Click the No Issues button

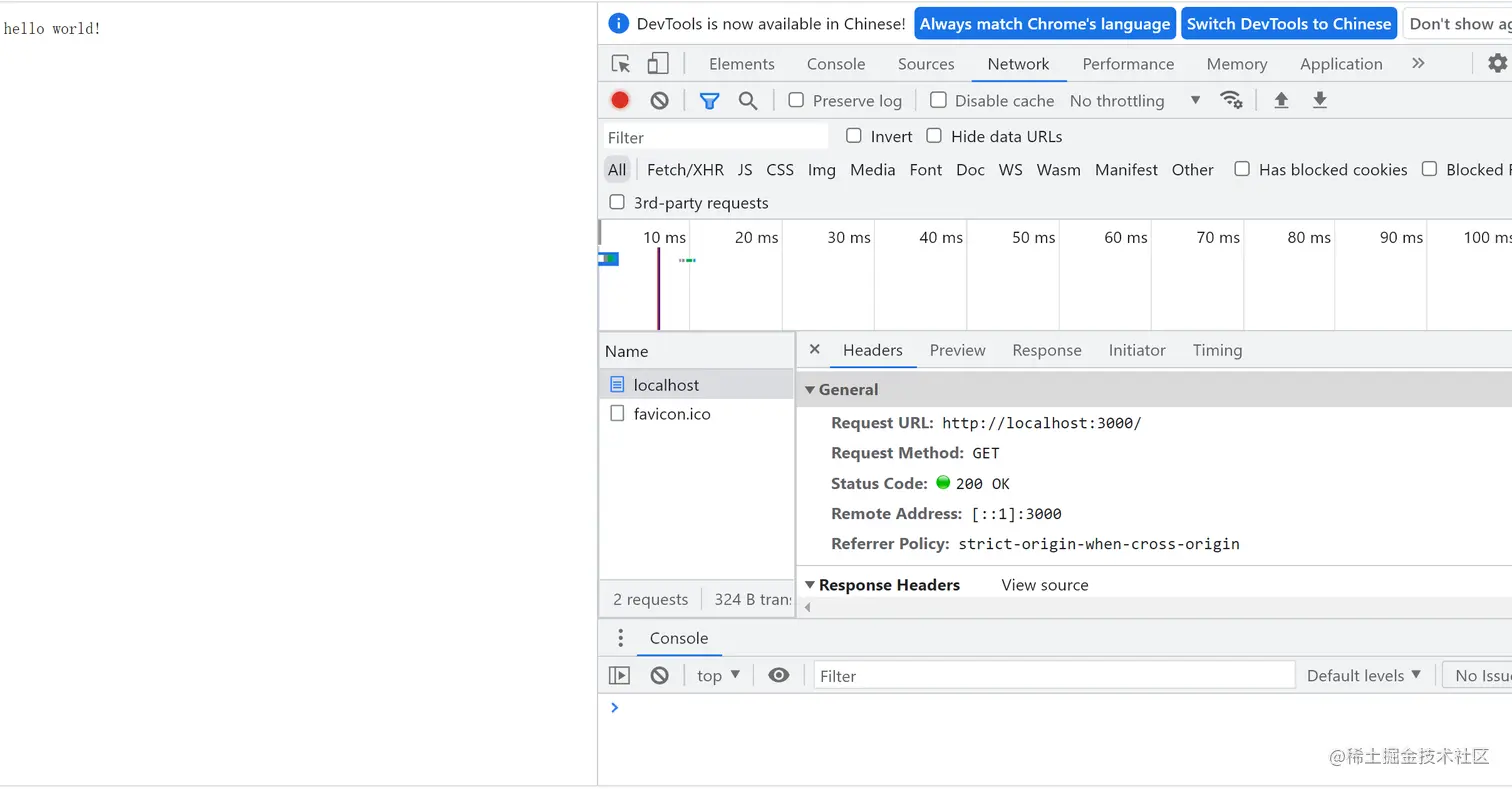(1479, 676)
